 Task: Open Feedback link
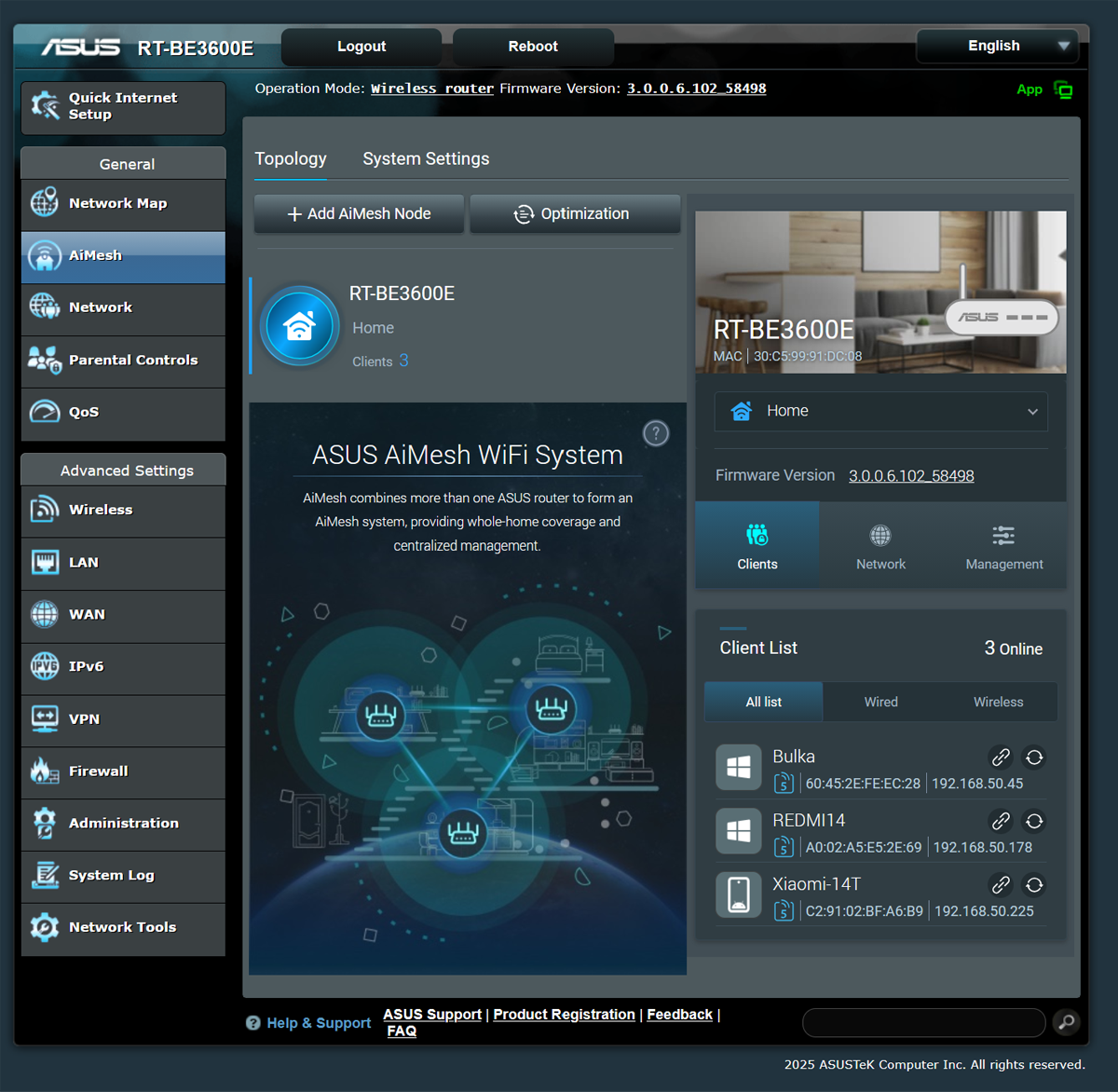click(x=679, y=1014)
